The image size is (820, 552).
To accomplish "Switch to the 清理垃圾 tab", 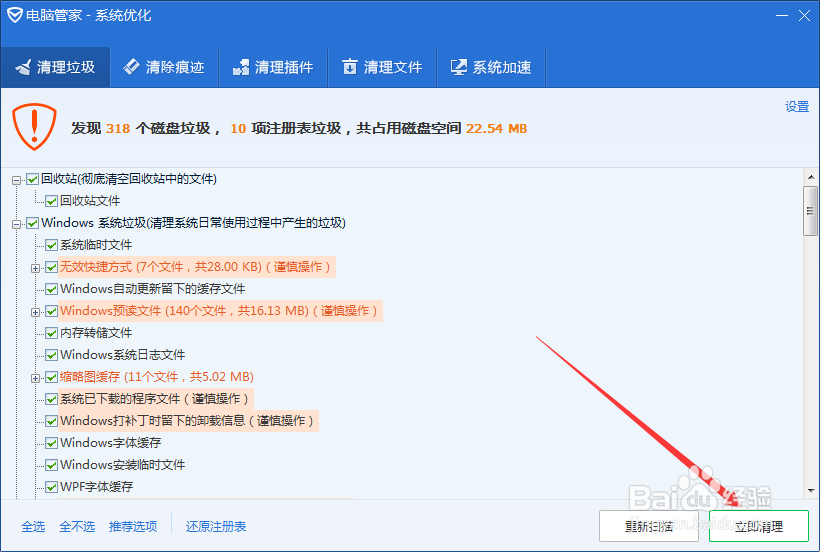I will (x=55, y=67).
